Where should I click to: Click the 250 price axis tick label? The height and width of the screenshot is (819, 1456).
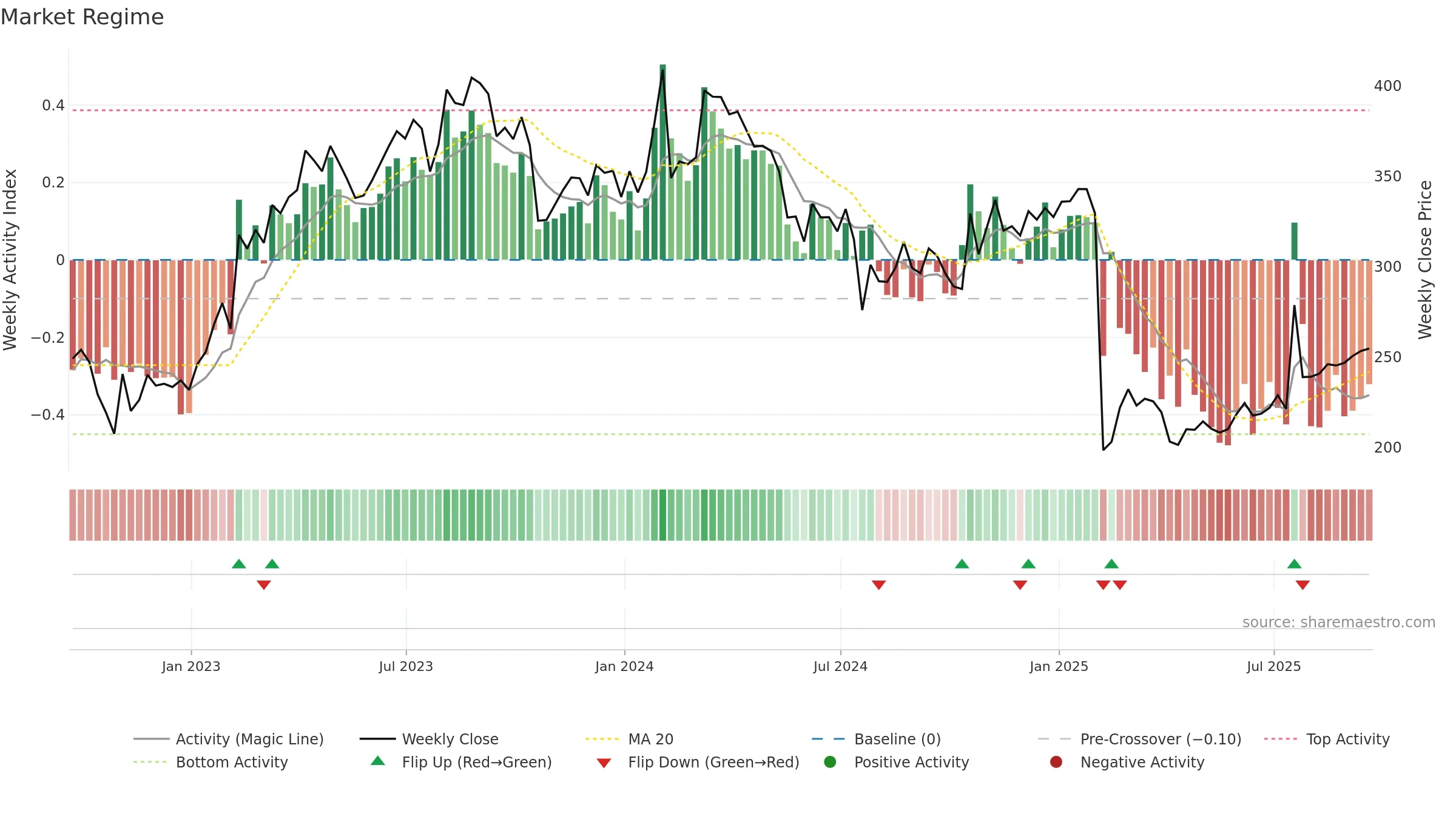[1388, 357]
